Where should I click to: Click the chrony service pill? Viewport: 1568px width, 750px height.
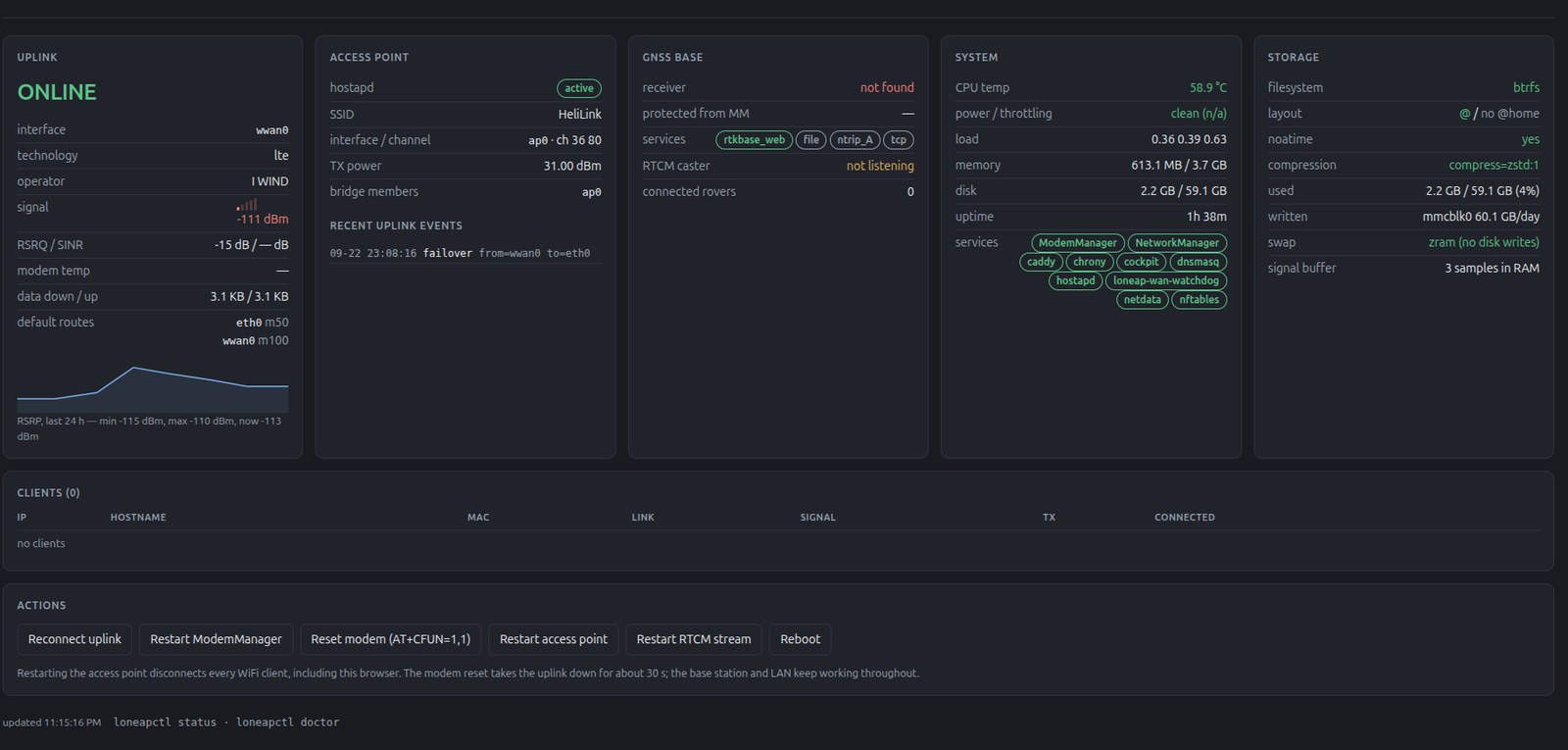(1089, 262)
